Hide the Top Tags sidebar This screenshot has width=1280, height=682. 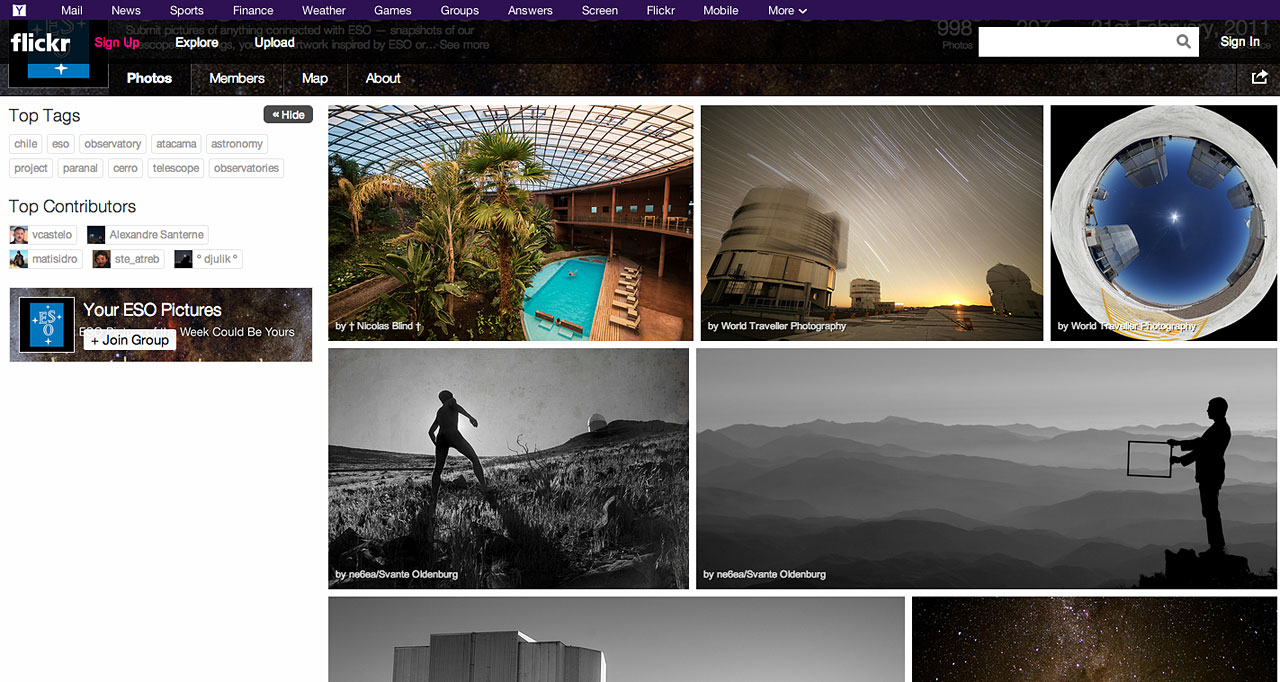[288, 115]
